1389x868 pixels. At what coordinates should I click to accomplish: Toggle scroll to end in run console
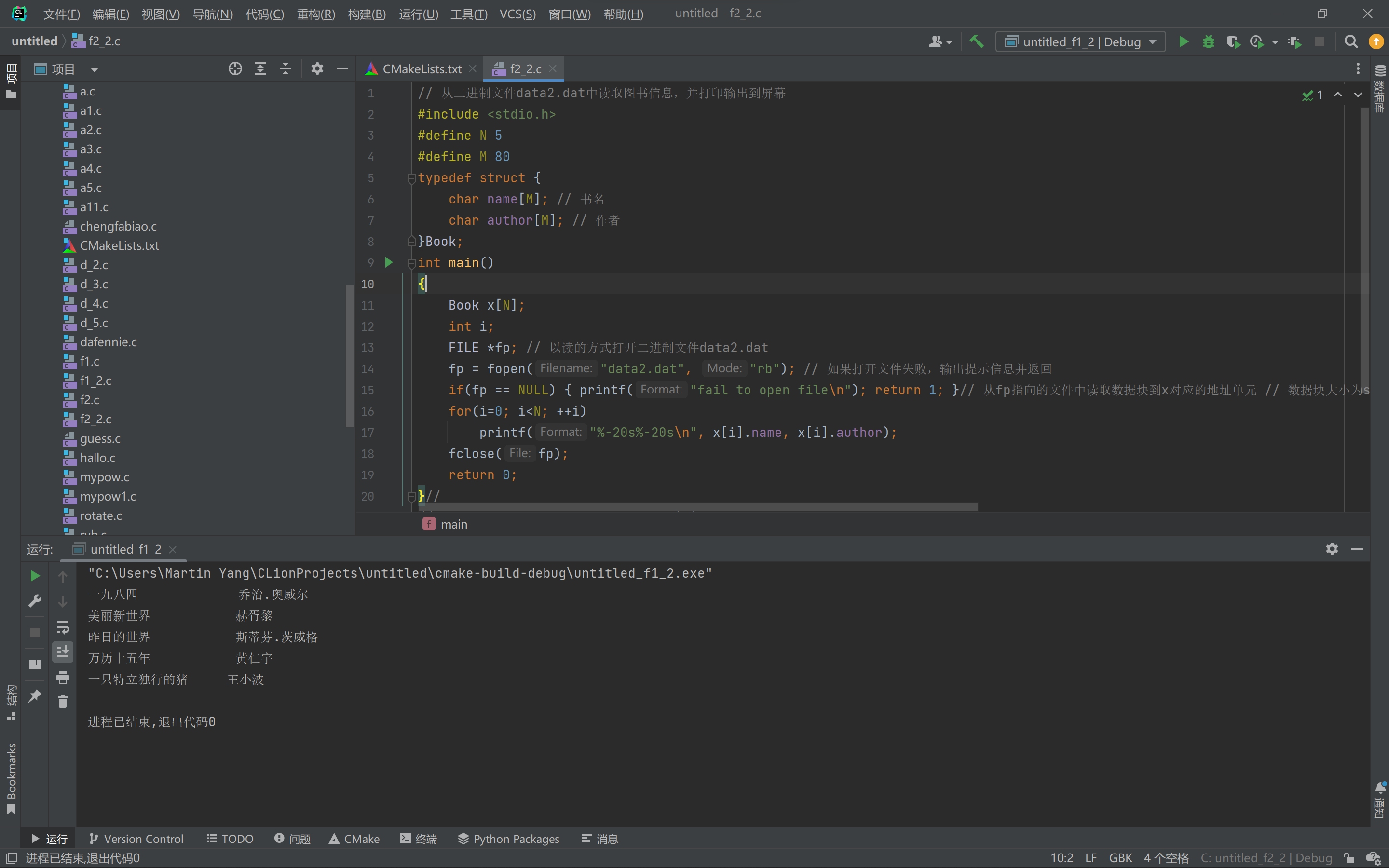tap(63, 651)
